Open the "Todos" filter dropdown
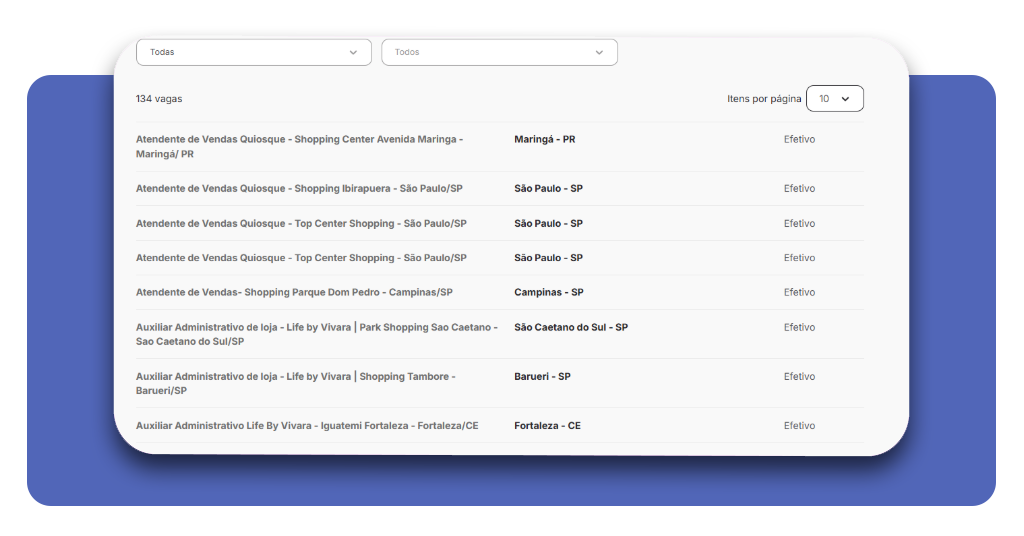The image size is (1024, 536). 499,52
